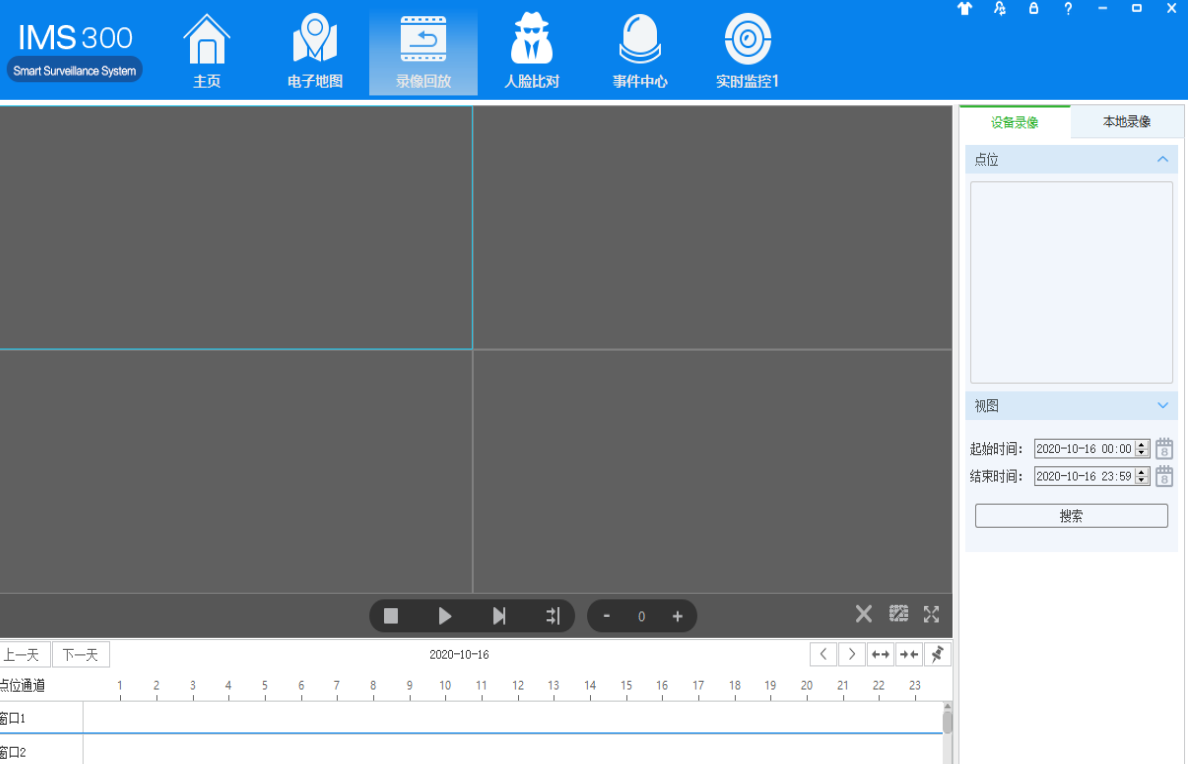Click the 下一天 next day button
The width and height of the screenshot is (1188, 764).
point(80,653)
